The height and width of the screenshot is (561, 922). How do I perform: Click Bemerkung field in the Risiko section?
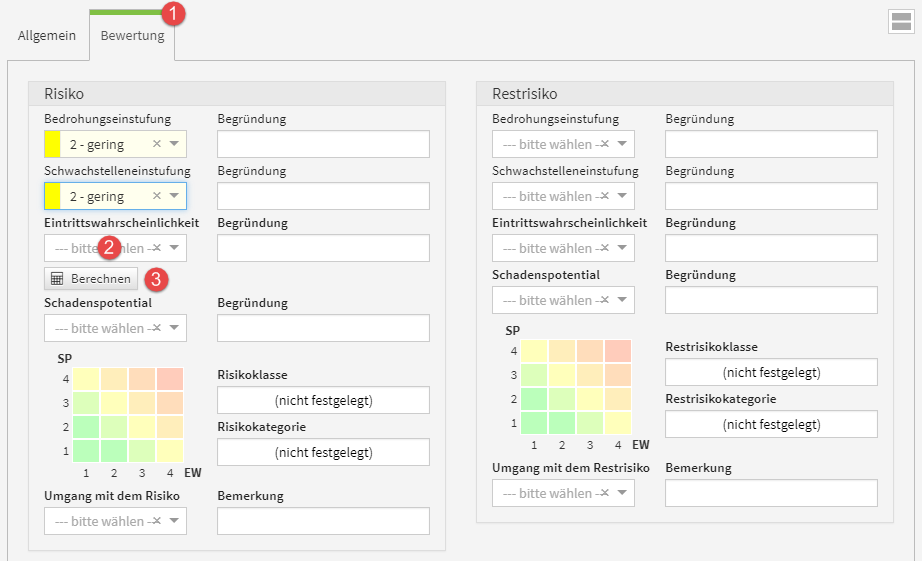pos(323,520)
